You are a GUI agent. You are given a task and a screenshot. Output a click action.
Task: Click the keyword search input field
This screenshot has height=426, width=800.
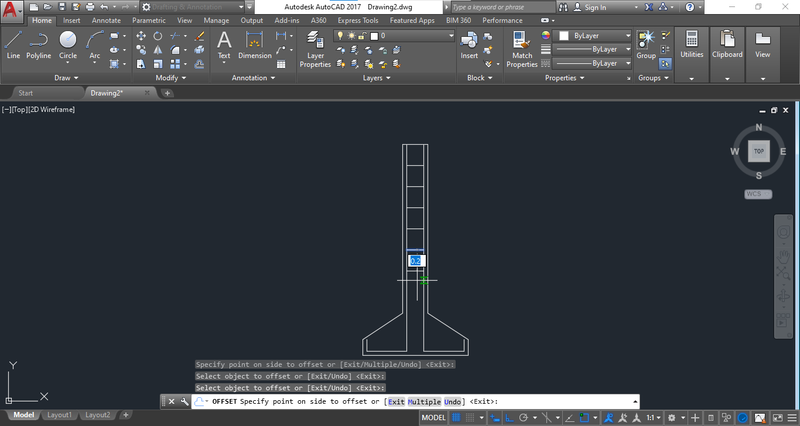point(500,7)
